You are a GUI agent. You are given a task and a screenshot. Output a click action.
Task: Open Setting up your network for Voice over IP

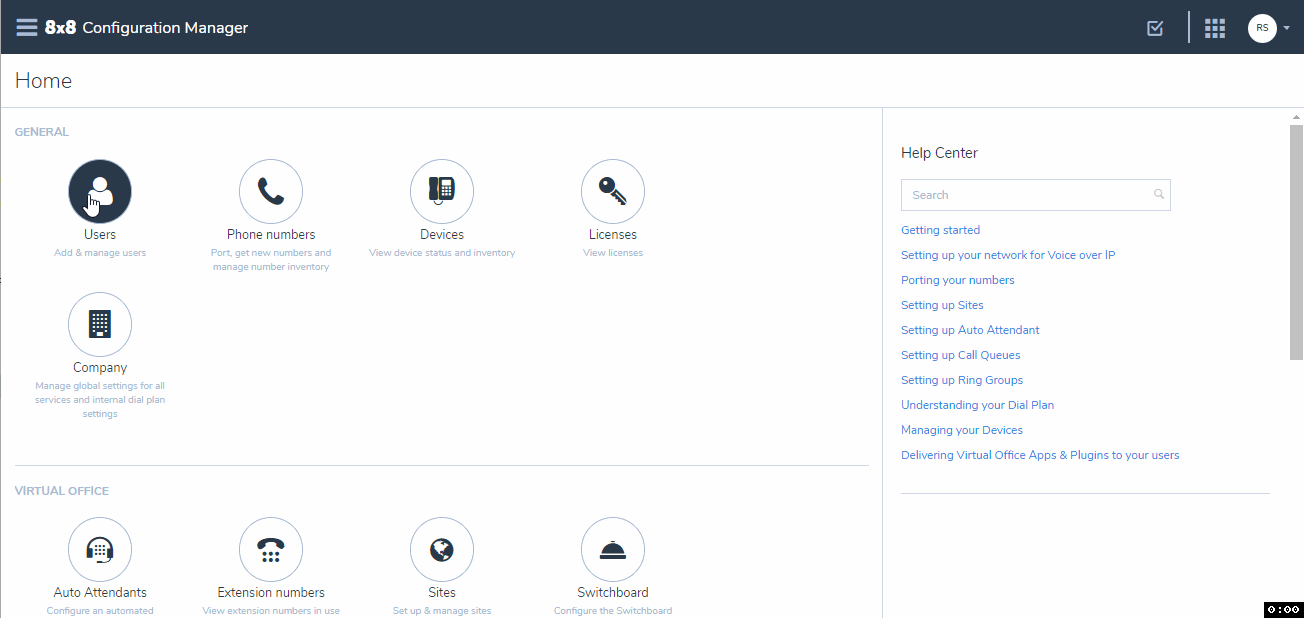pos(1008,255)
